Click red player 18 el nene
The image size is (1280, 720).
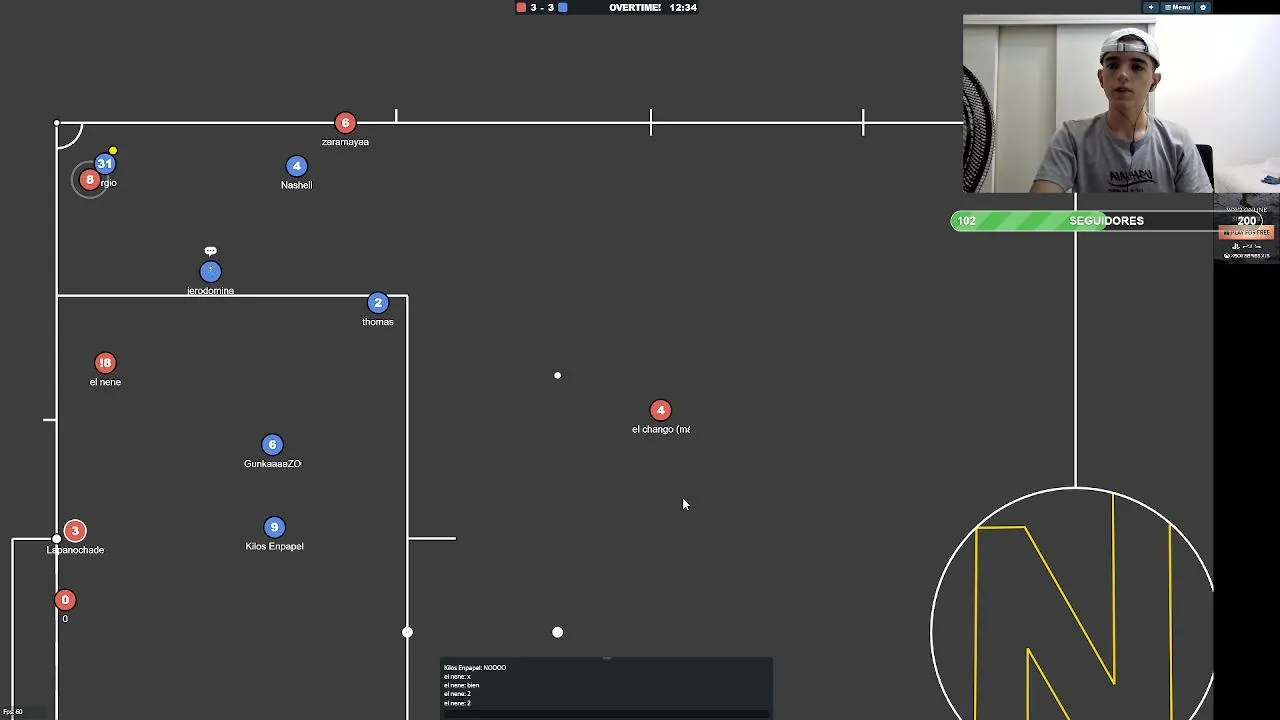(105, 363)
